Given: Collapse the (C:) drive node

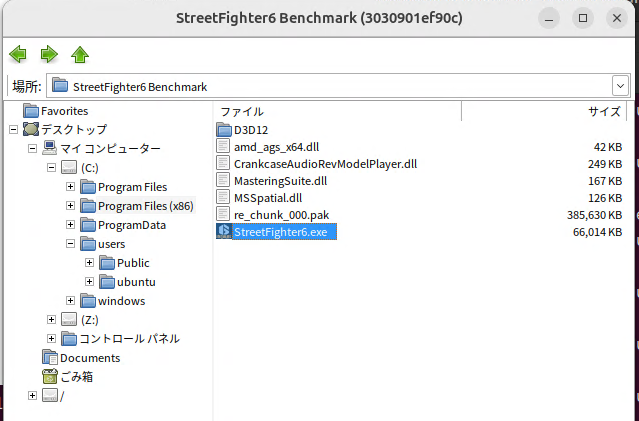Looking at the screenshot, I should click(x=52, y=168).
